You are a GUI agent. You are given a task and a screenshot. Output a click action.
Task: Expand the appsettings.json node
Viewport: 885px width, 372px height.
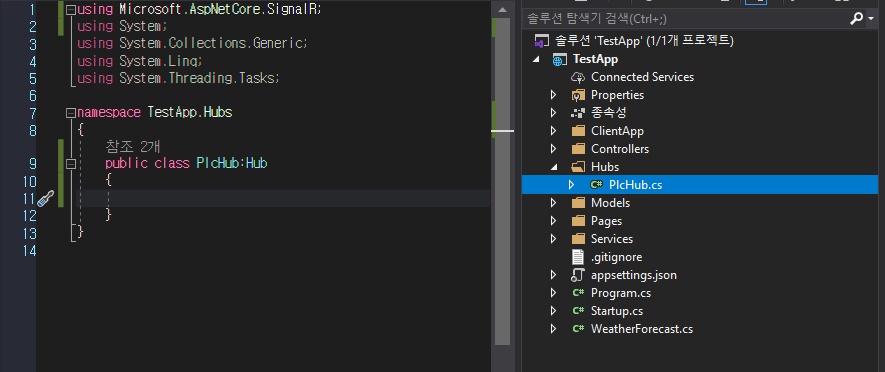pos(554,275)
